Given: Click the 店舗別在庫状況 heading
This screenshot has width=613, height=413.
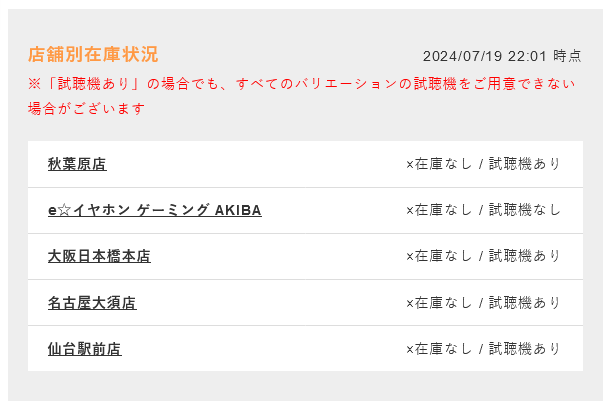Looking at the screenshot, I should click(93, 54).
